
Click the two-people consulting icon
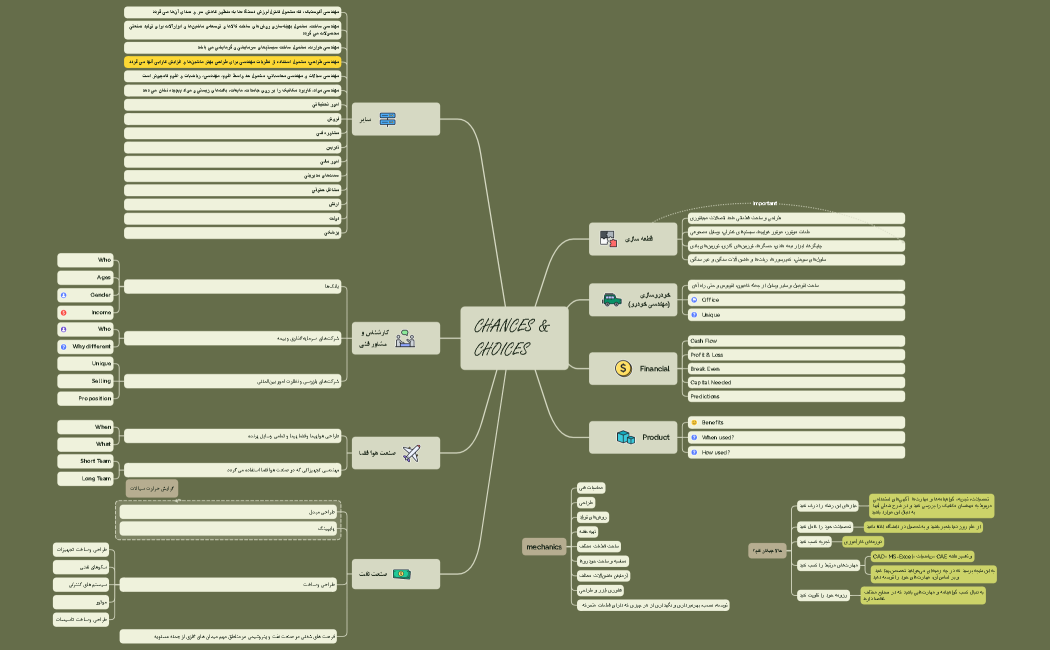coord(406,338)
